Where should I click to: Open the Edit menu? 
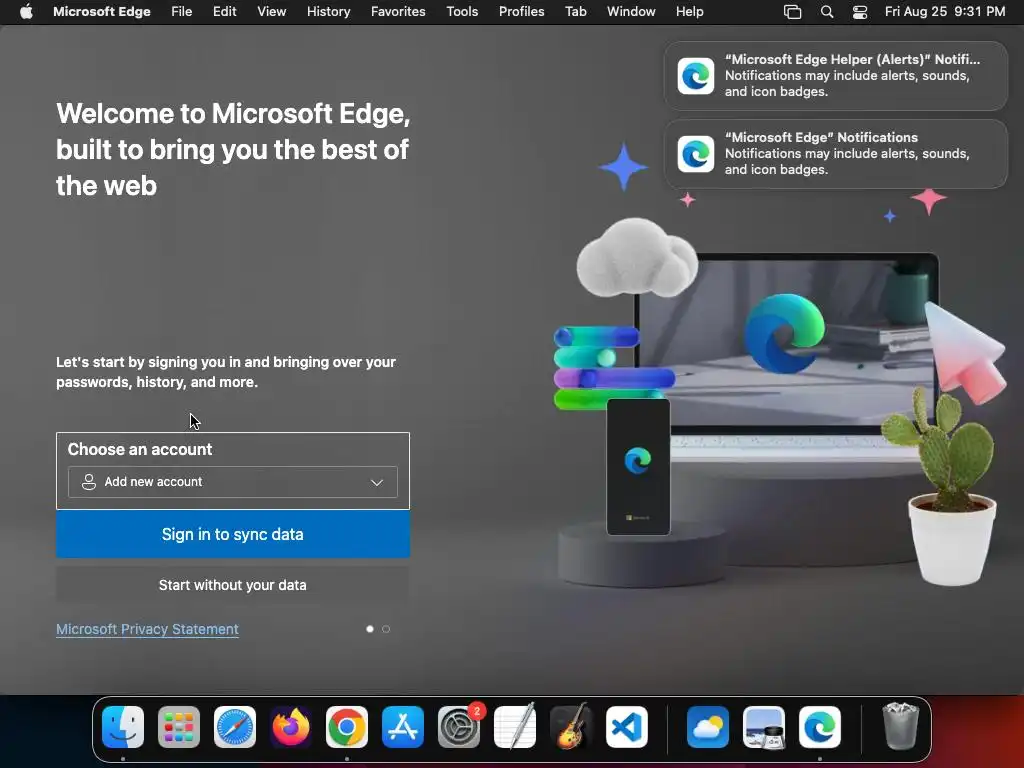pos(225,12)
